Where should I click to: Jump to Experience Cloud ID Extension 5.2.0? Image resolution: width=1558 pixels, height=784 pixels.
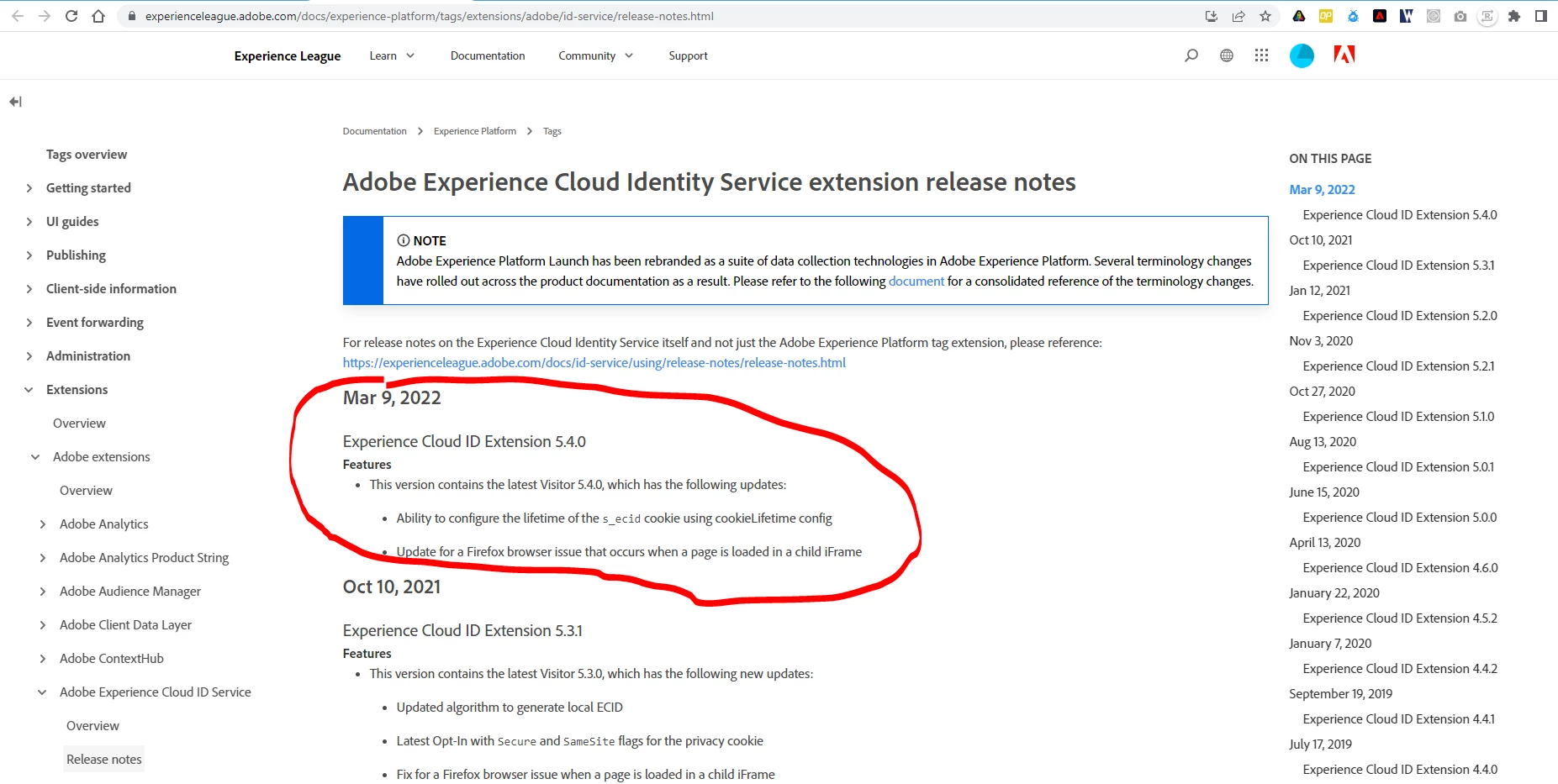[1400, 316]
